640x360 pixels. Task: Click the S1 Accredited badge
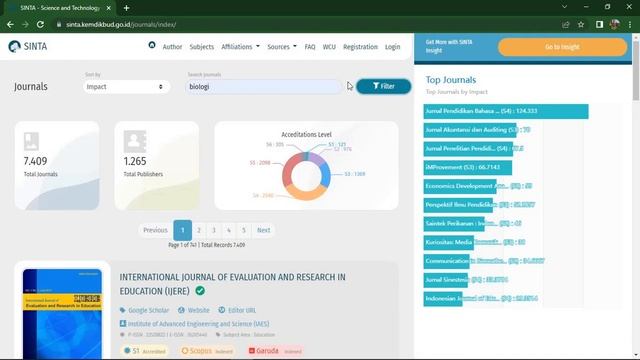145,351
